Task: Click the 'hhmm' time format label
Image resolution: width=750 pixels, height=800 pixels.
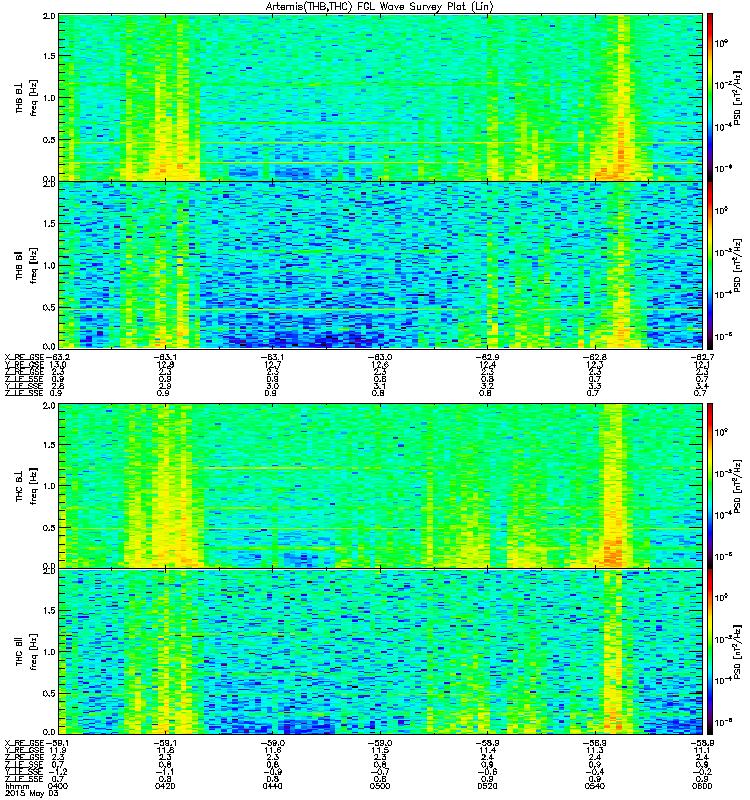Action: coord(17,786)
